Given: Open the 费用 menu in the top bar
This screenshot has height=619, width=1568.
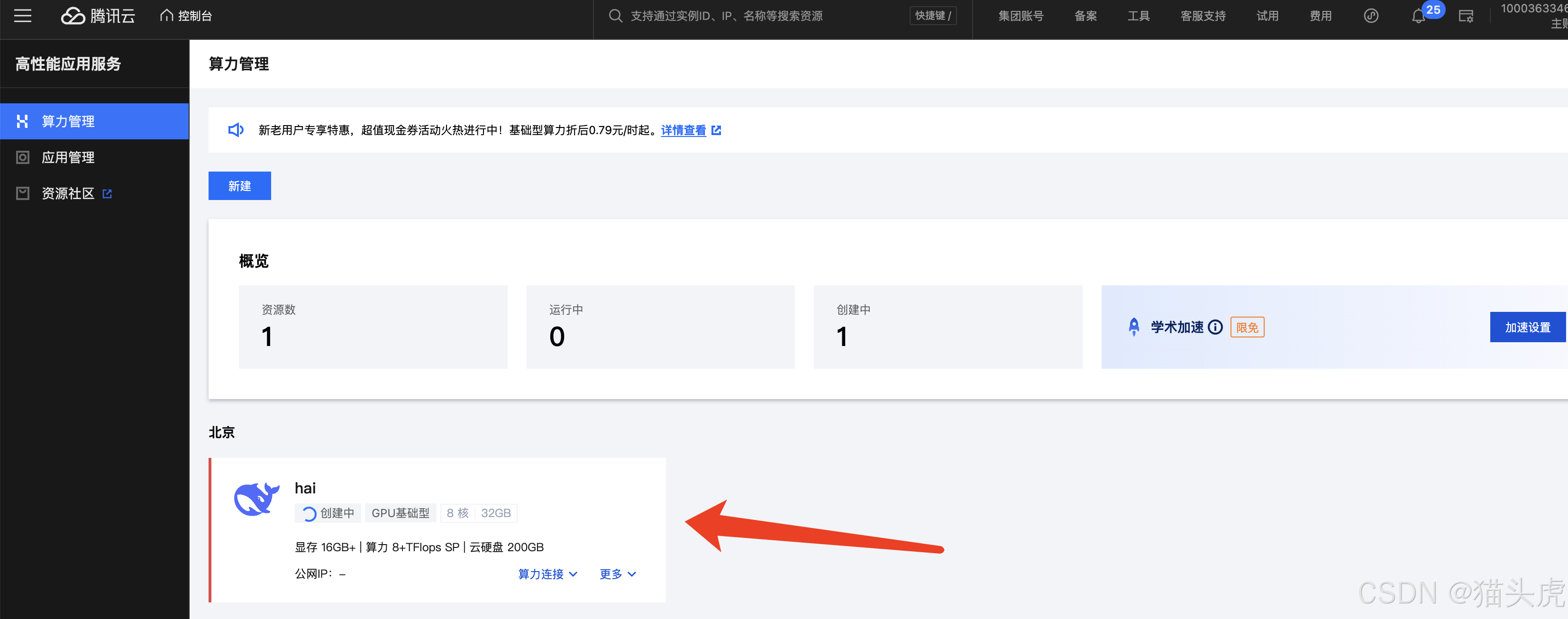Looking at the screenshot, I should 1320,16.
